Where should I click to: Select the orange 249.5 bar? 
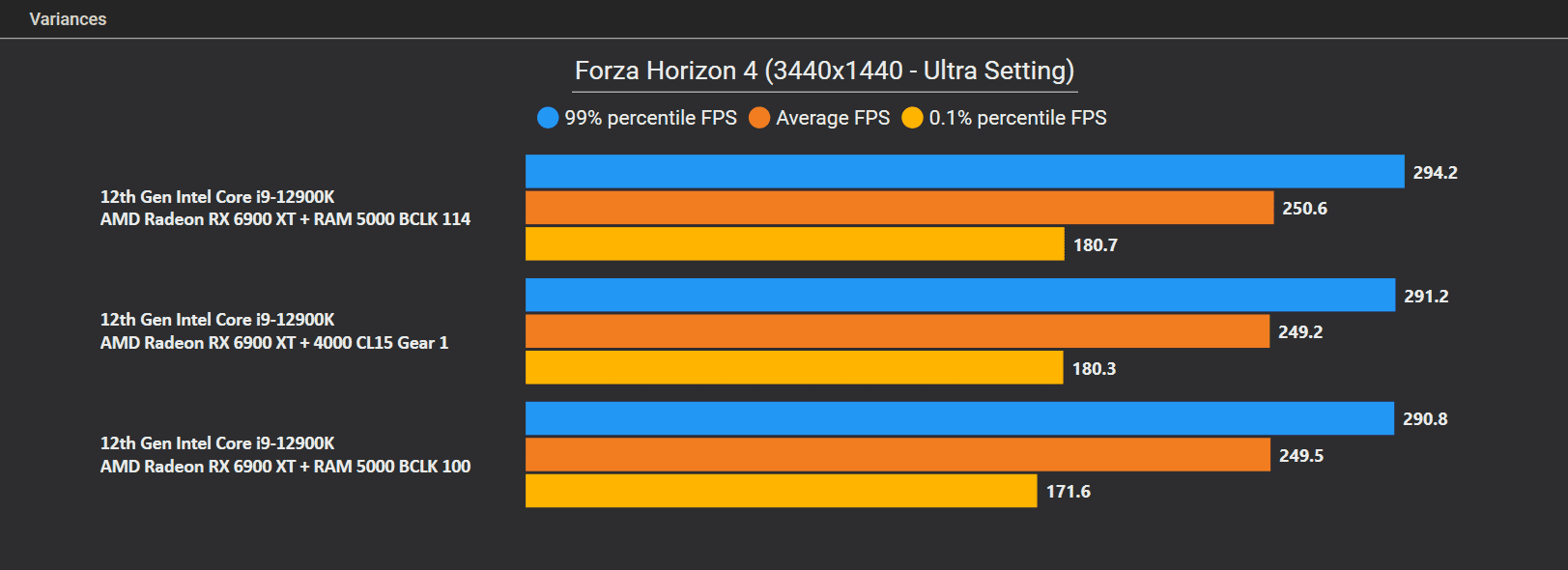pos(898,455)
